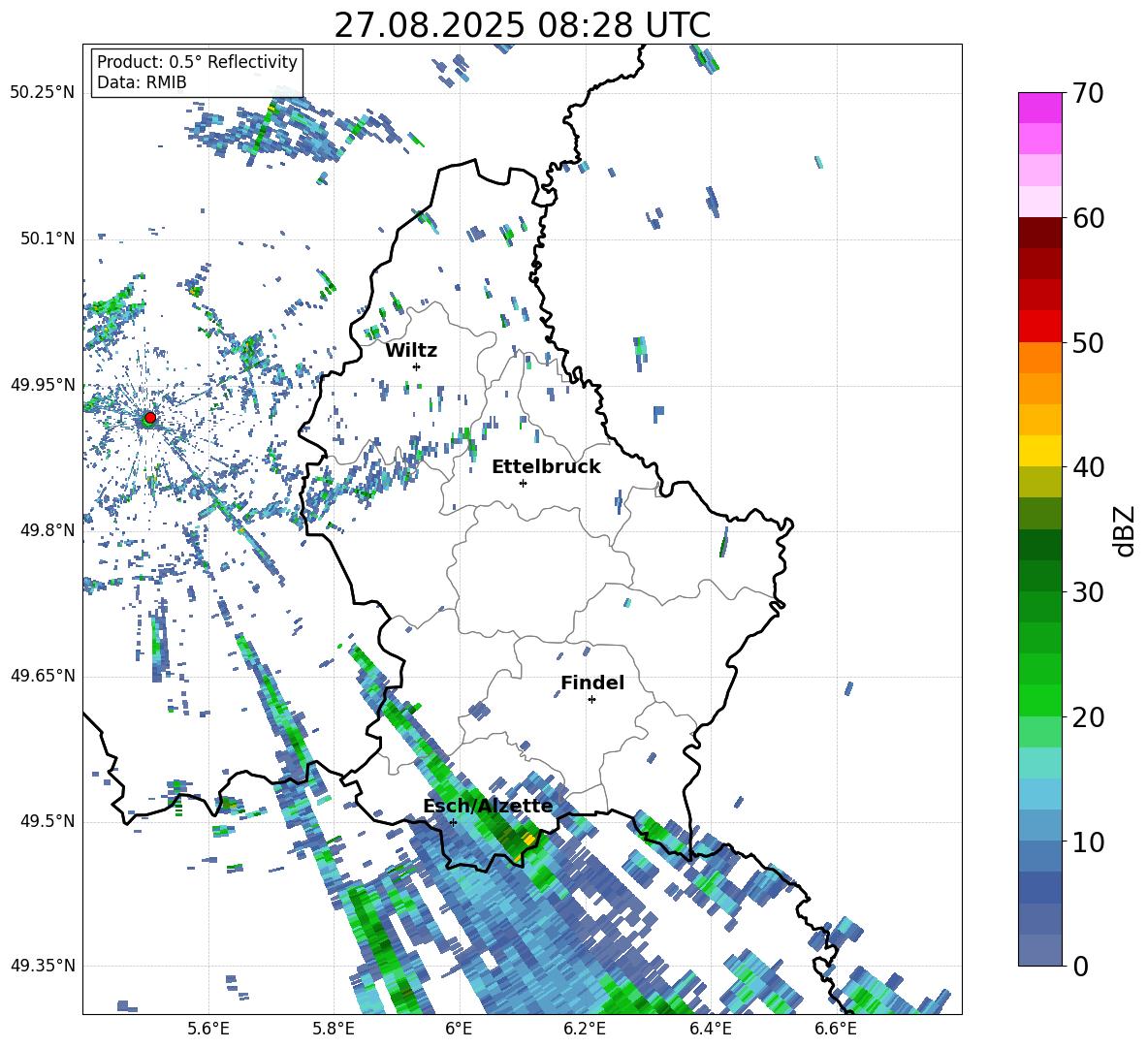Click the 6.4°E longitude label
Screen dimensions: 1148x1048
click(710, 1030)
